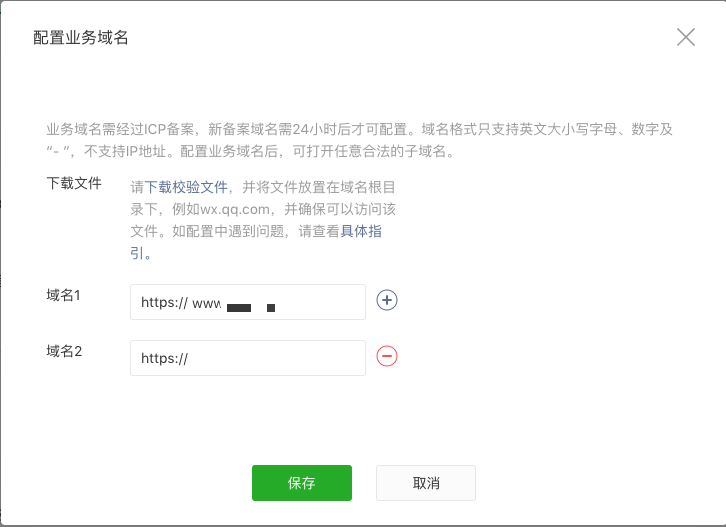Click the empty area between 保存 and 取消
726x527 pixels.
[364, 482]
